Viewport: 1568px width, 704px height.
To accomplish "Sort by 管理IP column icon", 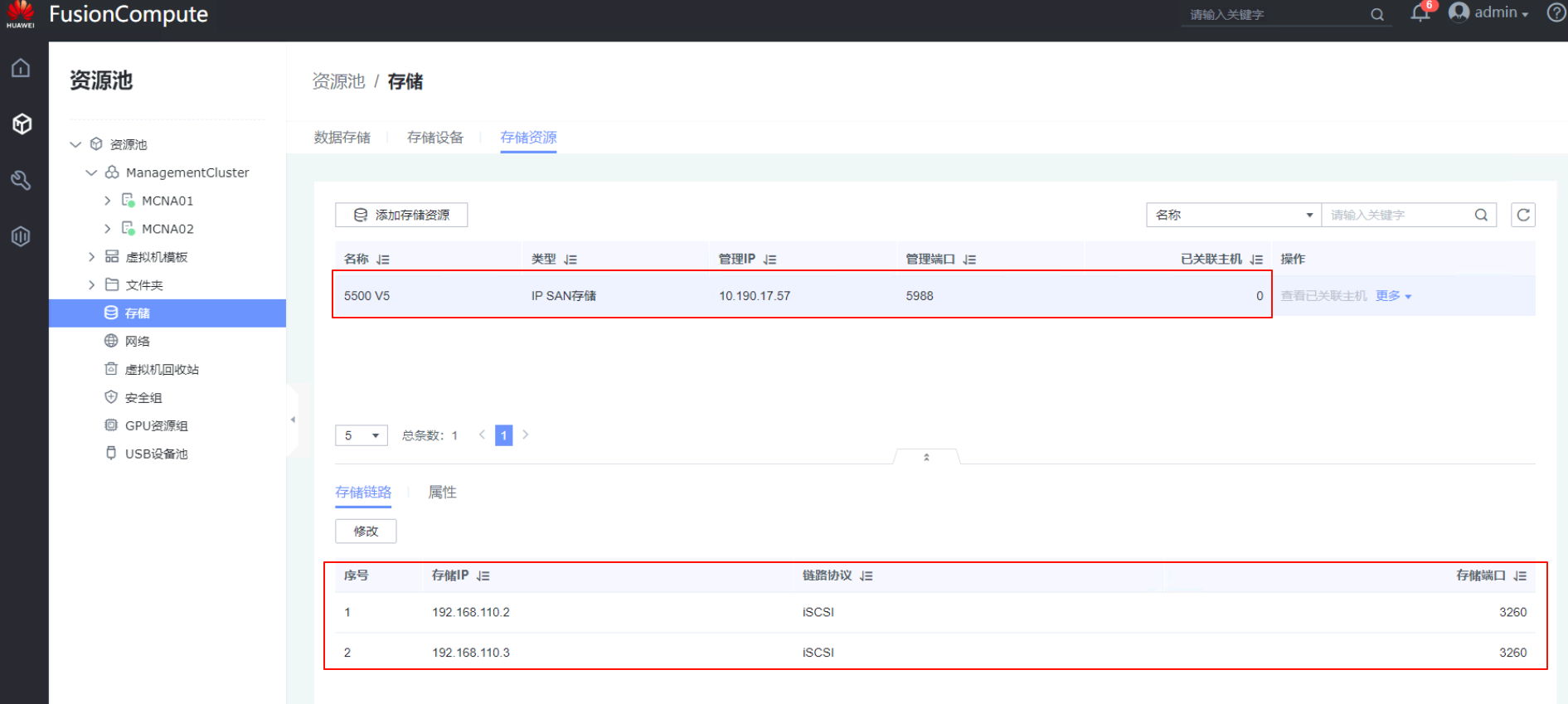I will coord(769,260).
